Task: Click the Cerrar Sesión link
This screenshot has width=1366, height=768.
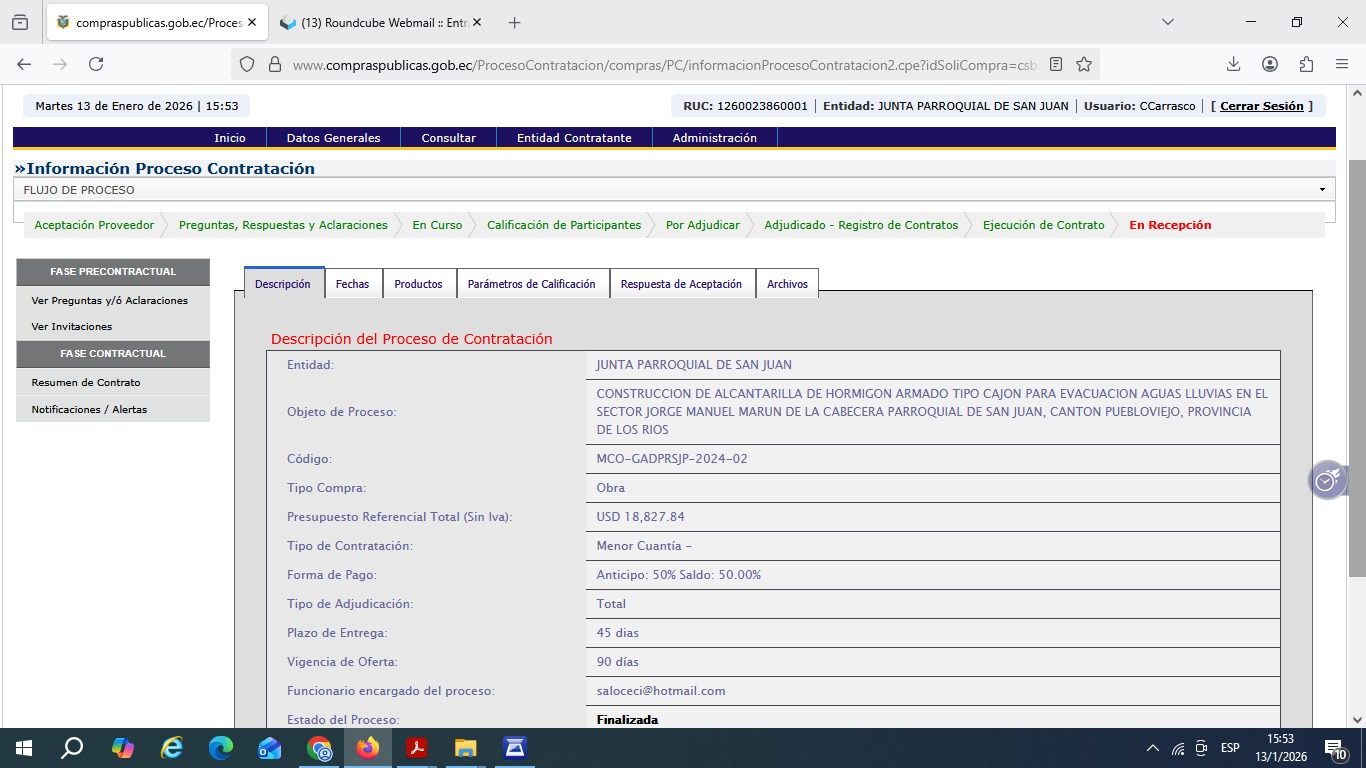Action: pos(1261,106)
